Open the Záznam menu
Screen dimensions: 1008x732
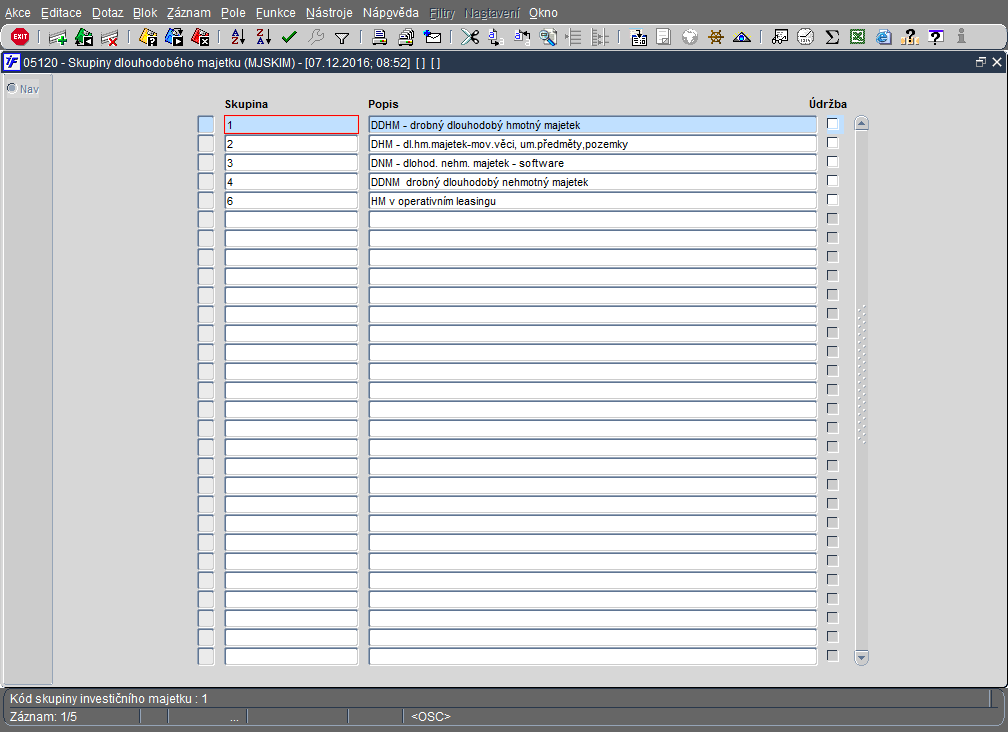click(x=188, y=13)
